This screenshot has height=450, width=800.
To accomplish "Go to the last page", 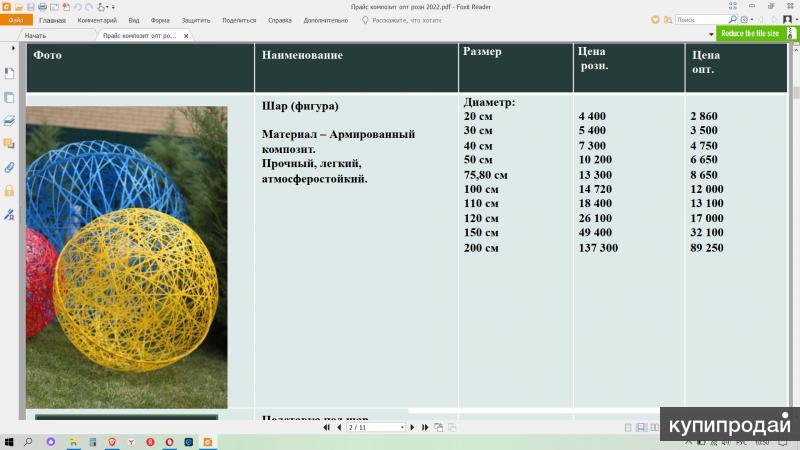I will 424,428.
